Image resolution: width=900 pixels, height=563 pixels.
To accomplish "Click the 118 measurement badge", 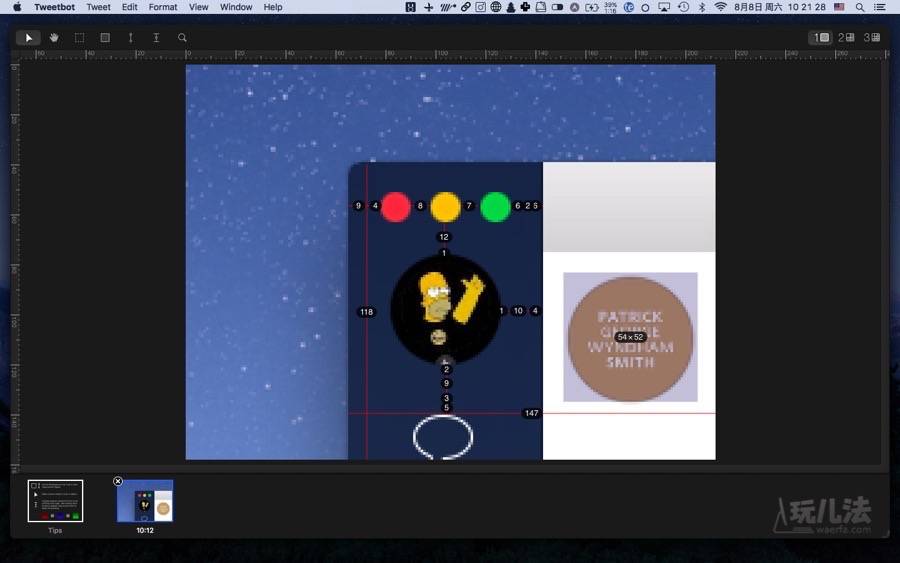I will (x=366, y=312).
